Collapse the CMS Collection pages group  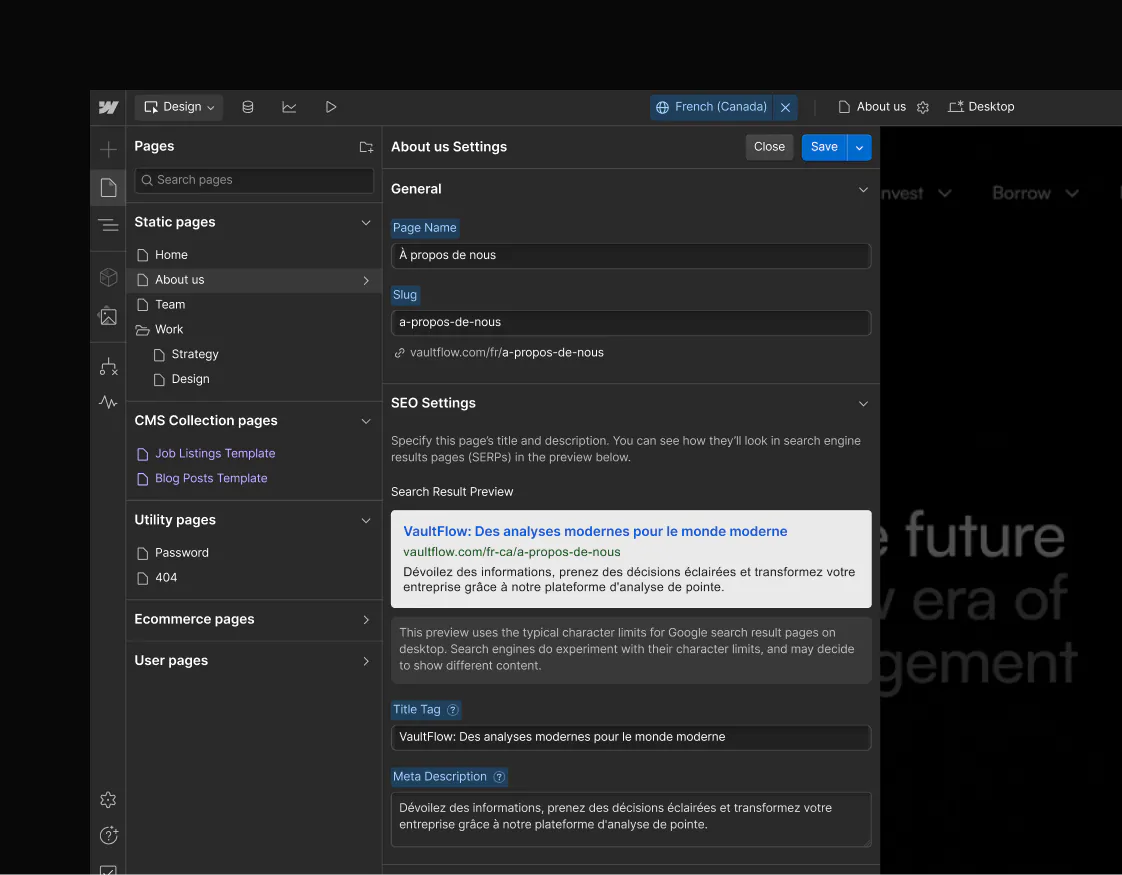pos(366,421)
